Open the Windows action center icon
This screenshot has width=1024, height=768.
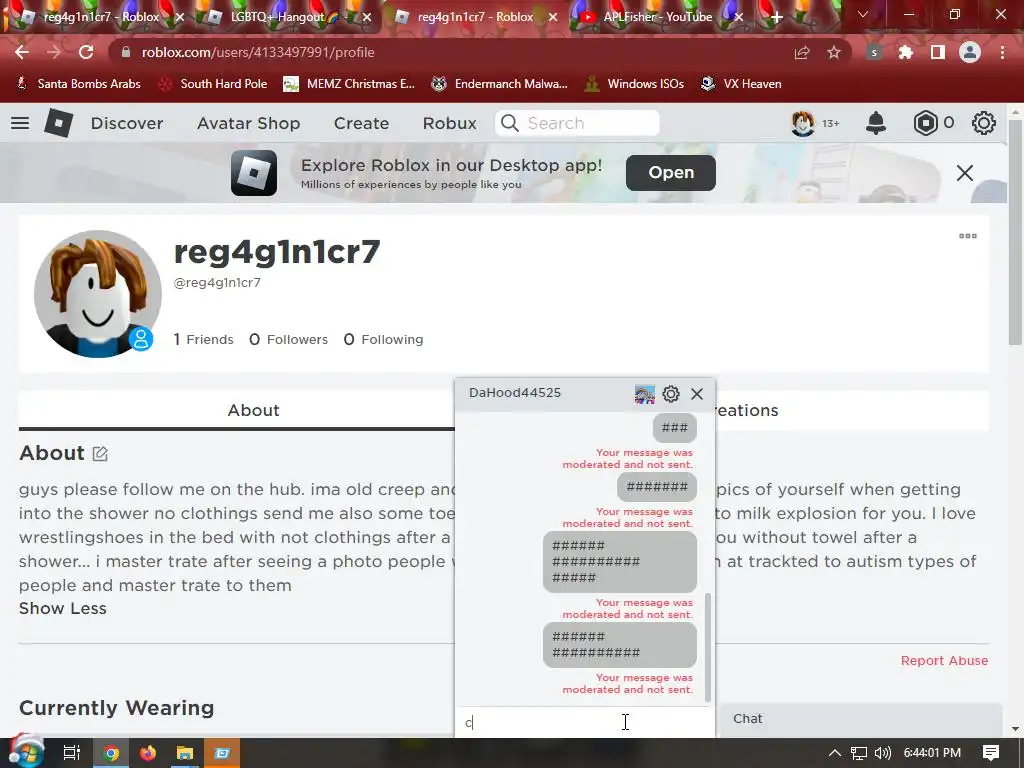point(991,753)
